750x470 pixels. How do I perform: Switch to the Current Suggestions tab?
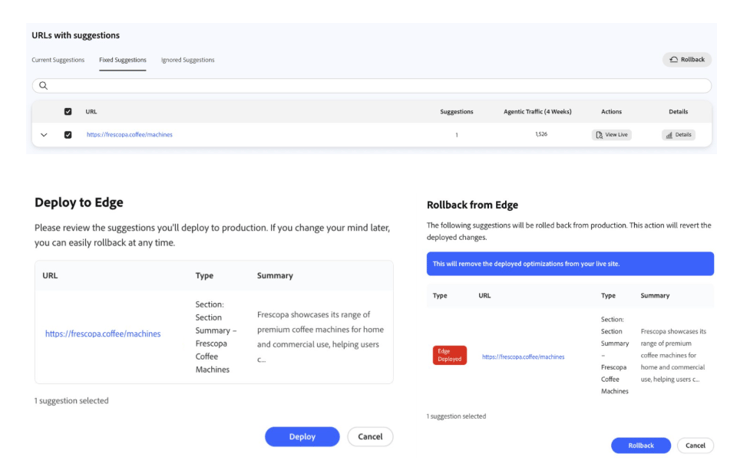[x=58, y=60]
